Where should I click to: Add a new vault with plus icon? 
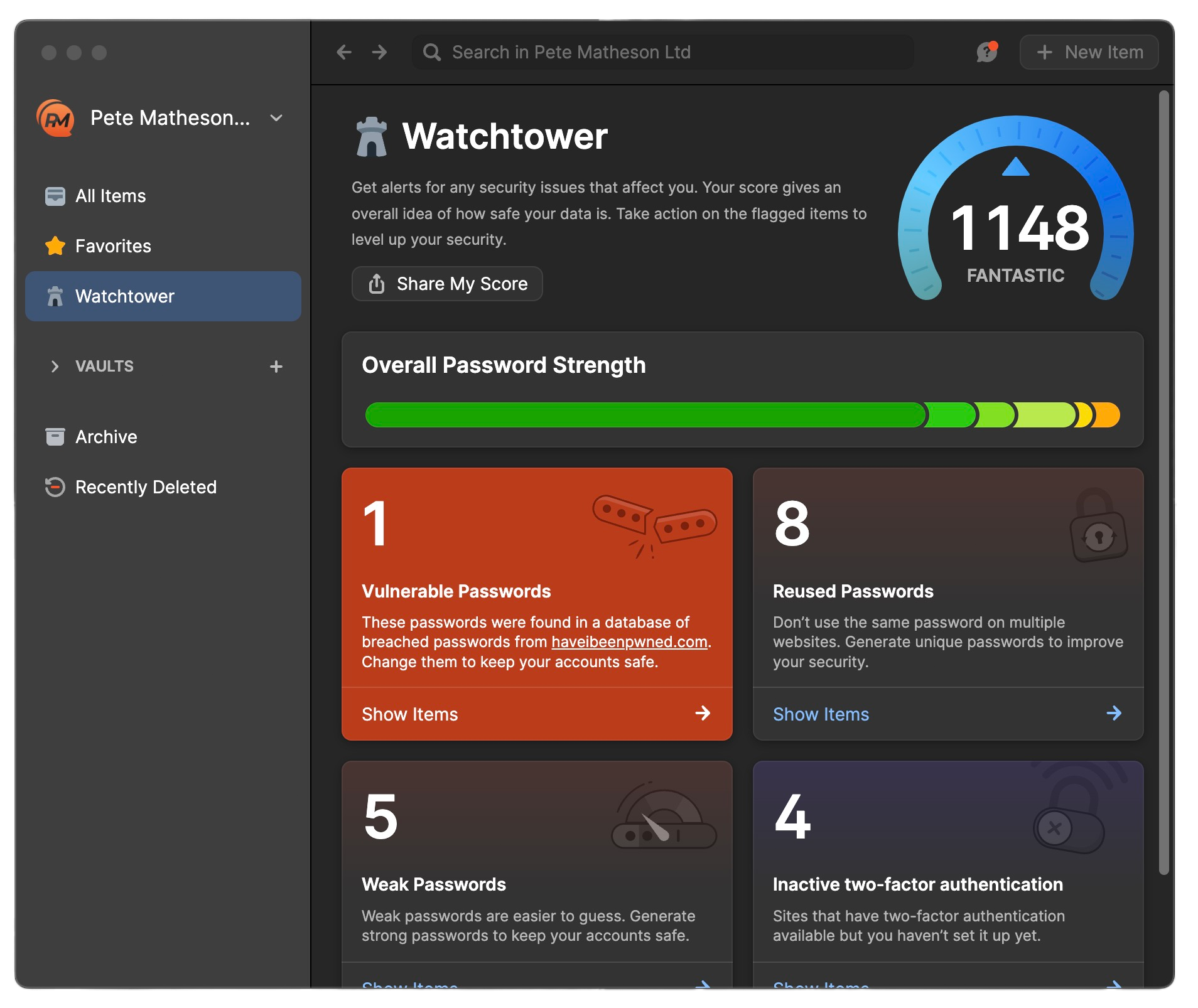276,367
